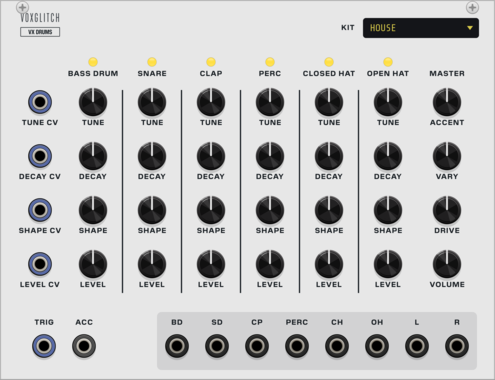The height and width of the screenshot is (380, 495).
Task: Click the Snare LEVEL knob
Action: [x=152, y=264]
